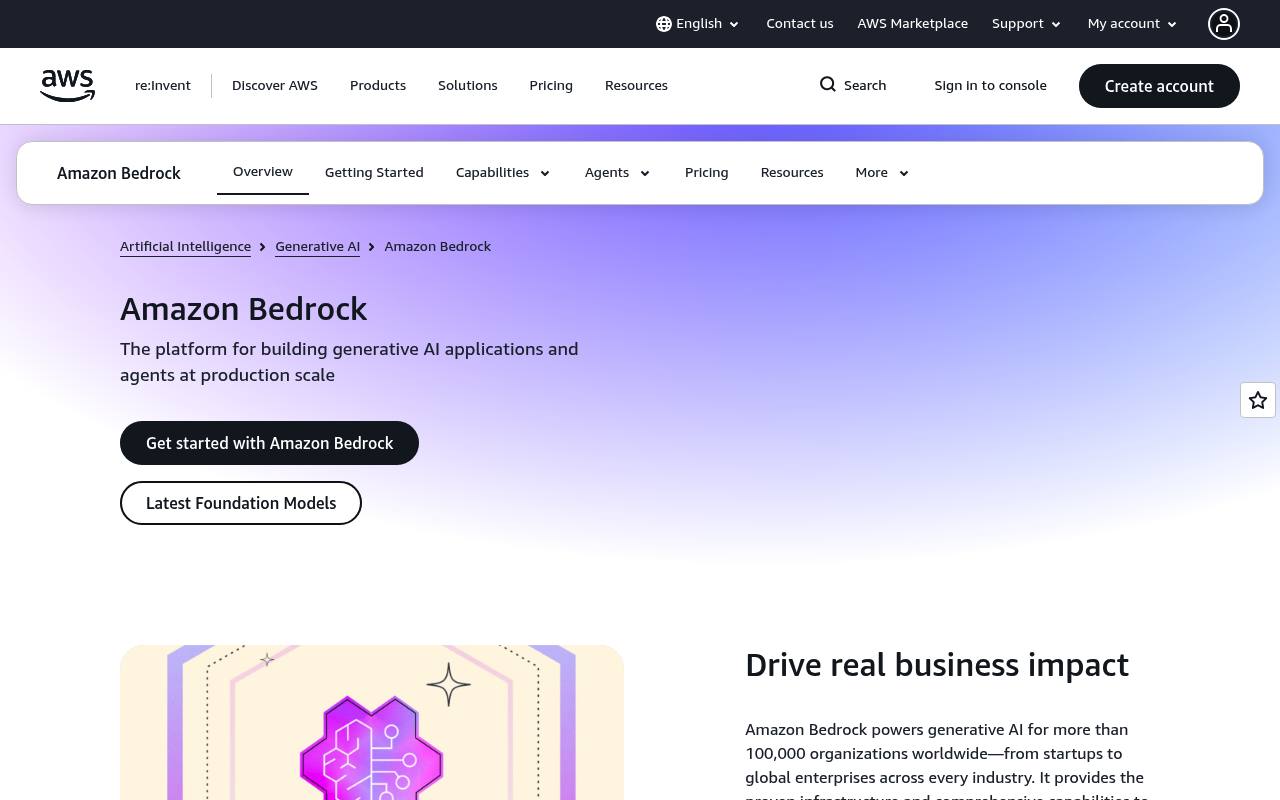The image size is (1280, 800).
Task: Follow Generative AI breadcrumb
Action: click(x=318, y=247)
